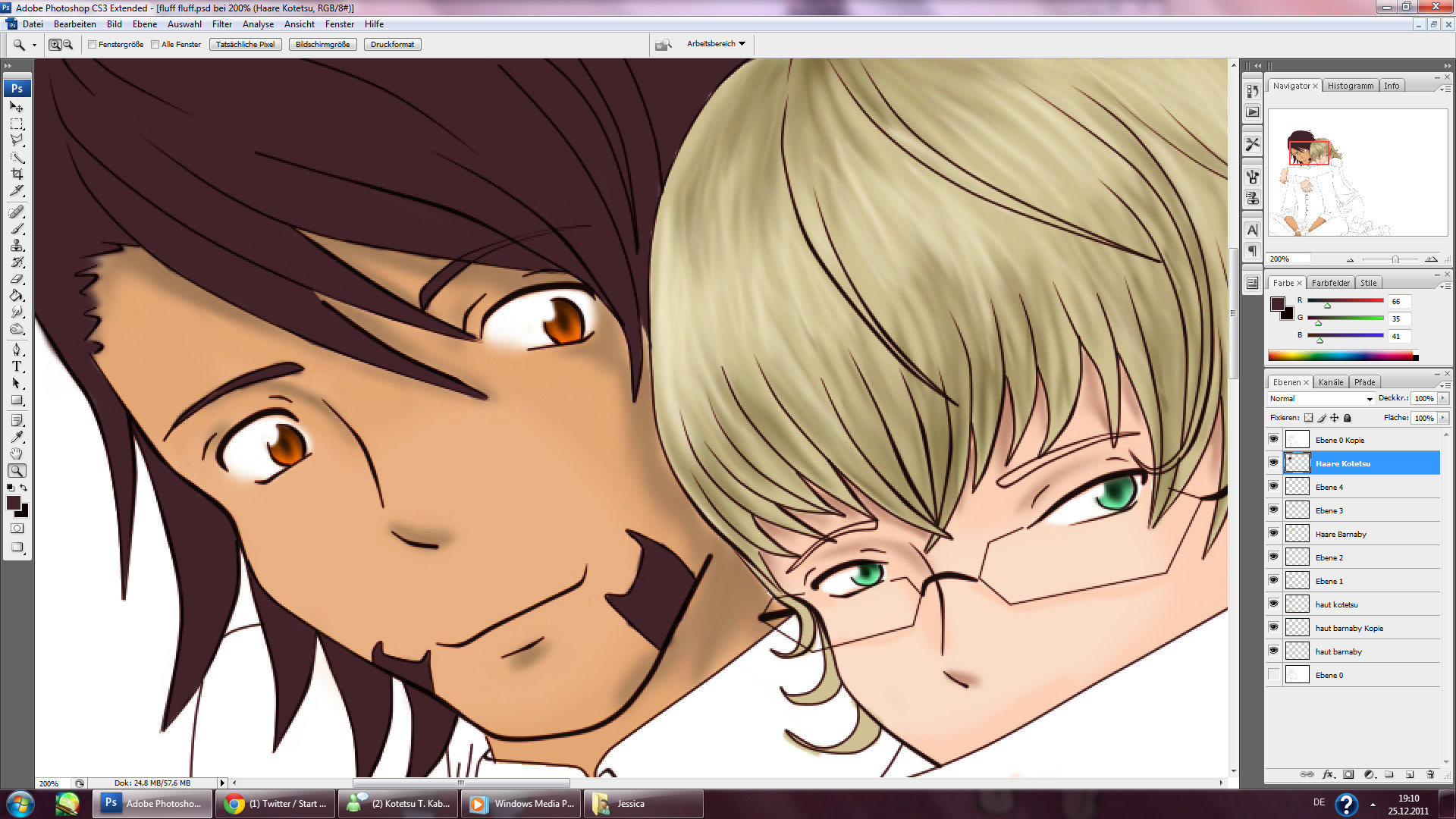Select the Brush tool
The height and width of the screenshot is (819, 1456).
click(17, 228)
